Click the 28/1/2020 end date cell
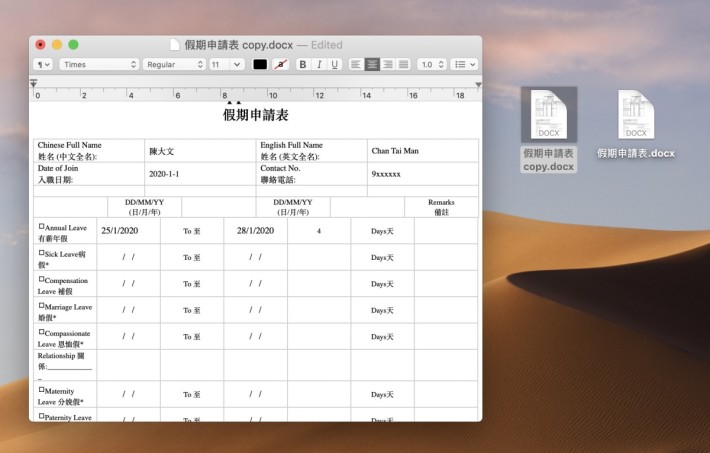 [x=255, y=231]
